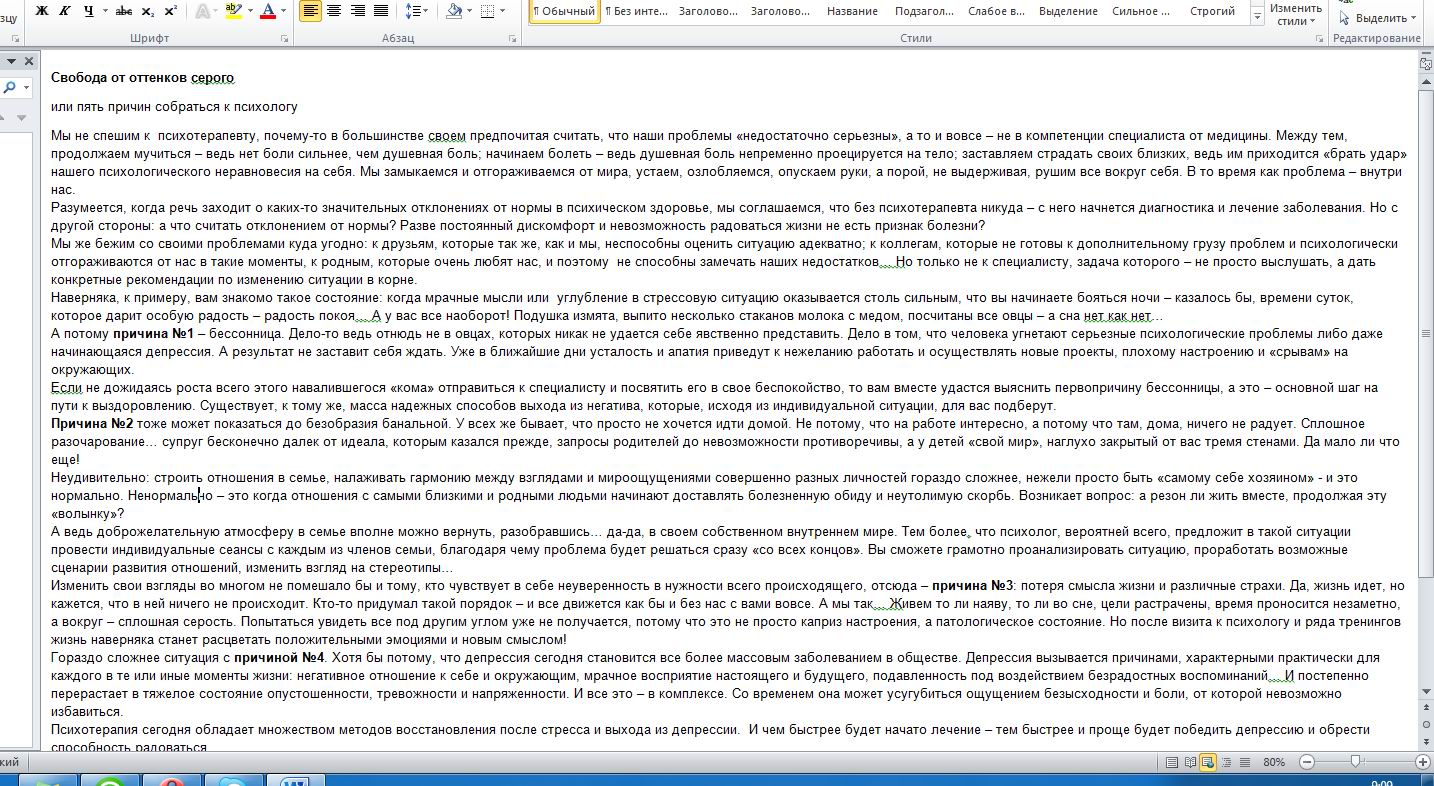Apply the Обычный style
Screen dimensions: 1434x786
564,11
